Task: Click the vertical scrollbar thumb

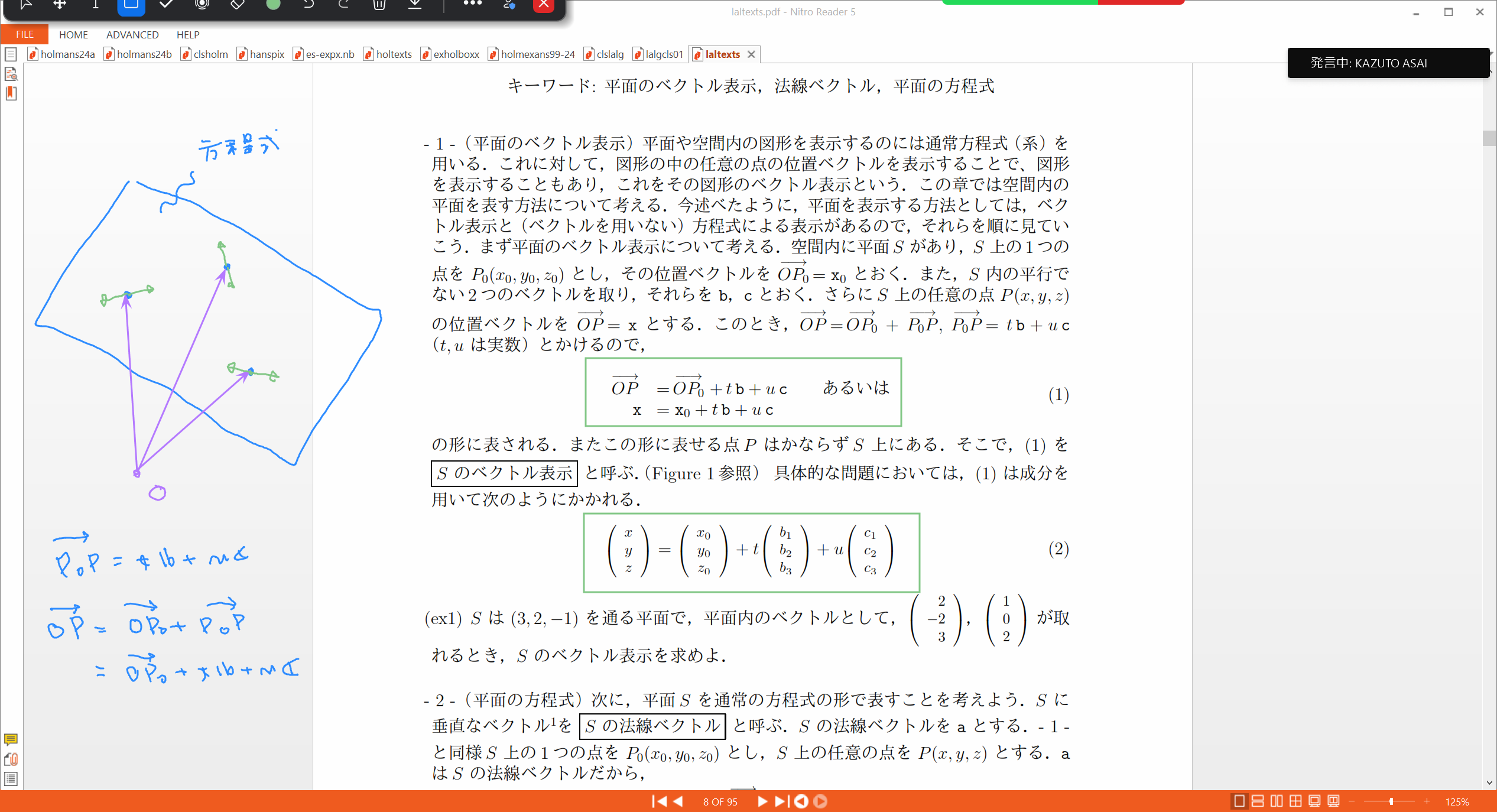Action: coord(1489,138)
